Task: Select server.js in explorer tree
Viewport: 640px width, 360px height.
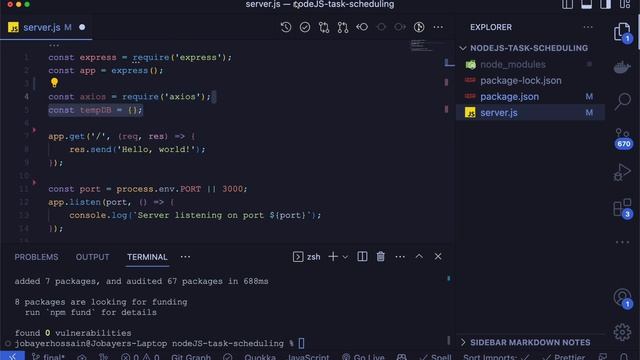Action: click(499, 113)
